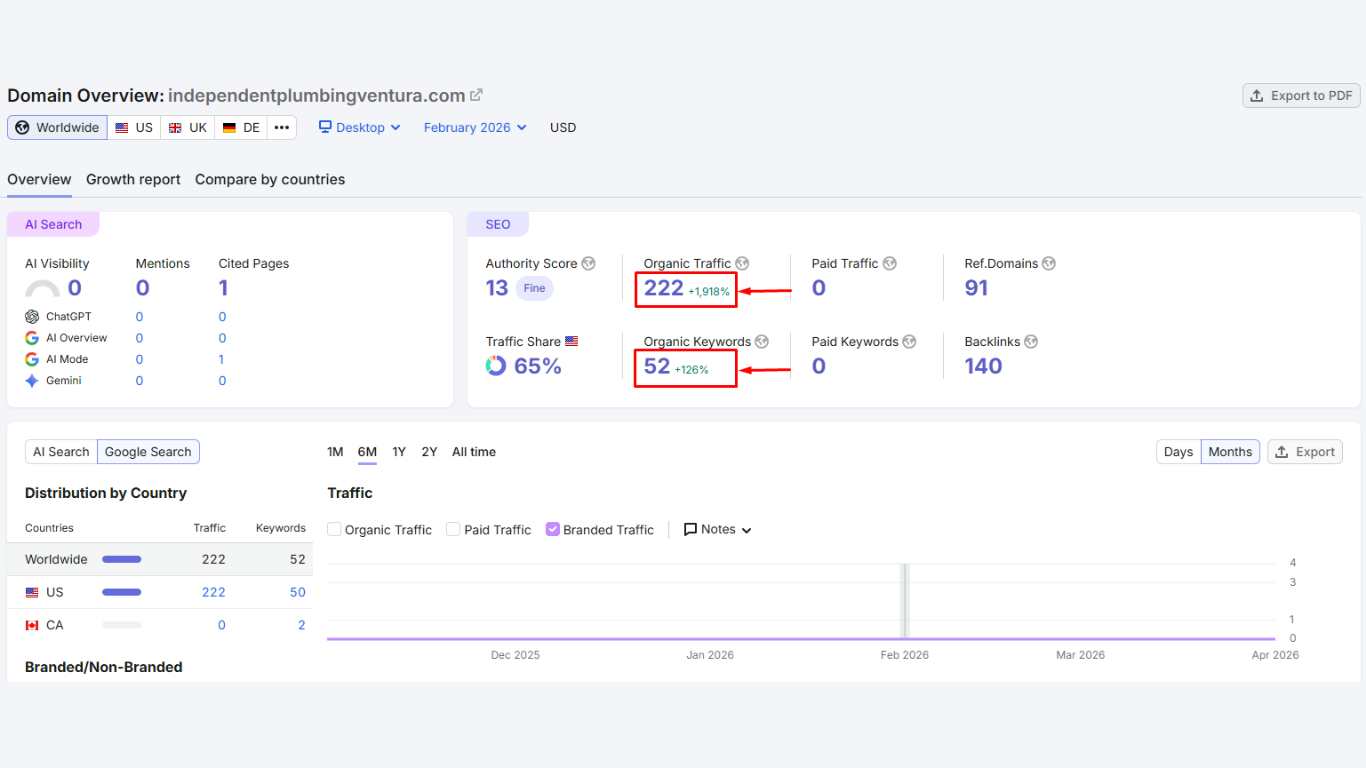The width and height of the screenshot is (1366, 768).
Task: Open the Compare by countries tab
Action: pyautogui.click(x=270, y=180)
